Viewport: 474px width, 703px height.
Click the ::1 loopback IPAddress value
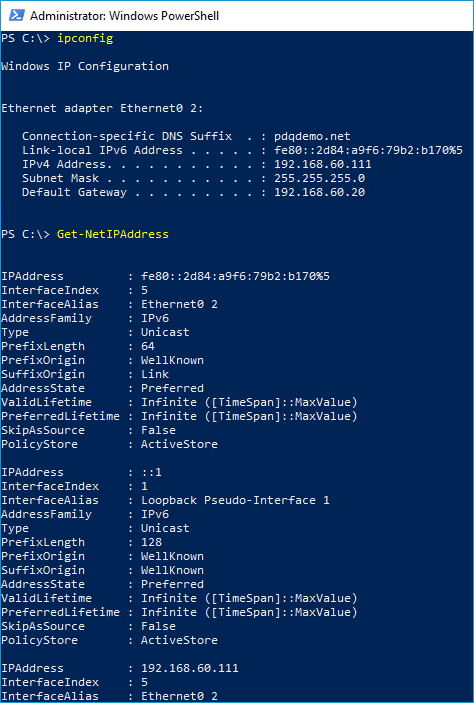coord(152,472)
